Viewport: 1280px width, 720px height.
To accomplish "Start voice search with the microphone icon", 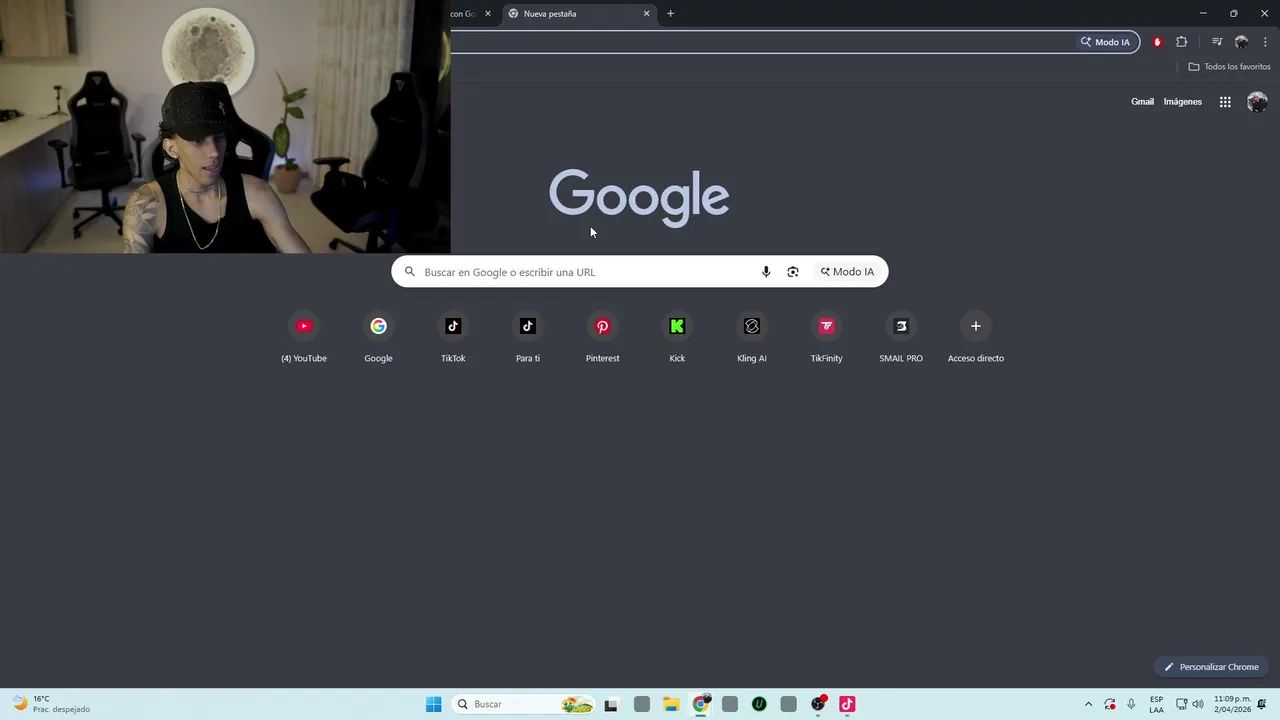I will tap(766, 272).
